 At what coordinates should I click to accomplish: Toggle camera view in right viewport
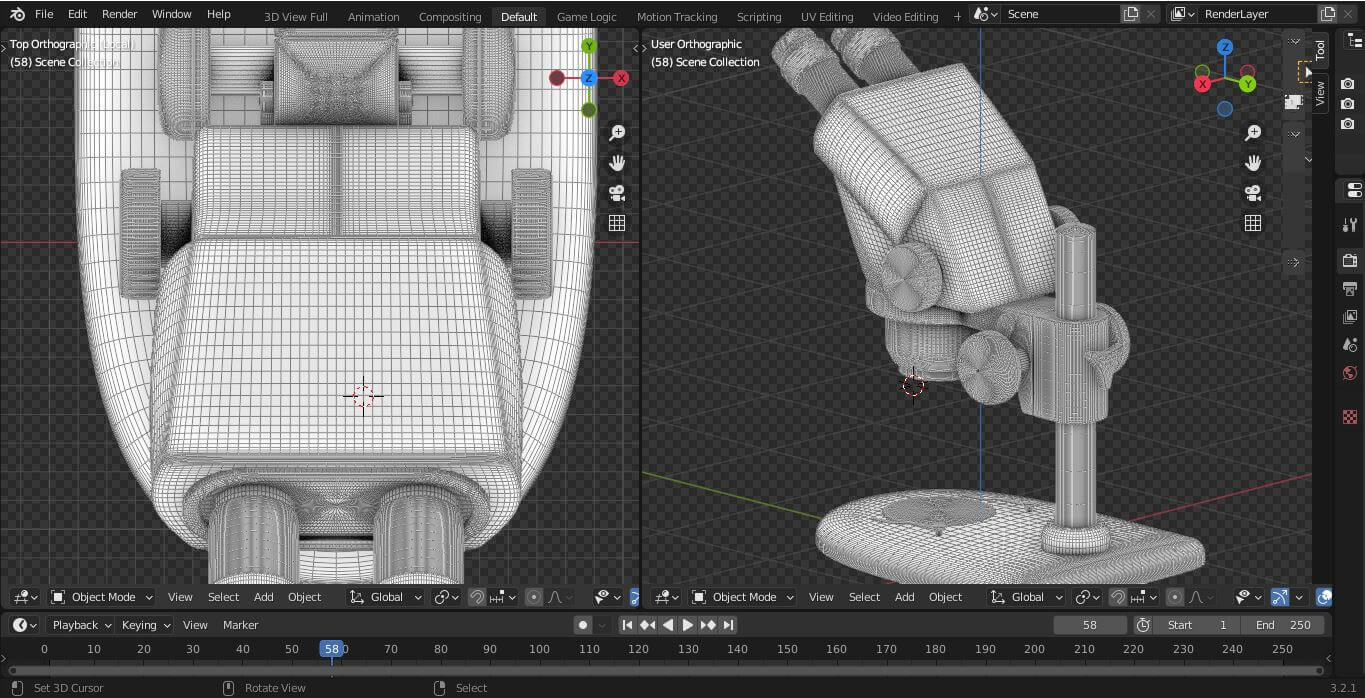pos(1253,193)
